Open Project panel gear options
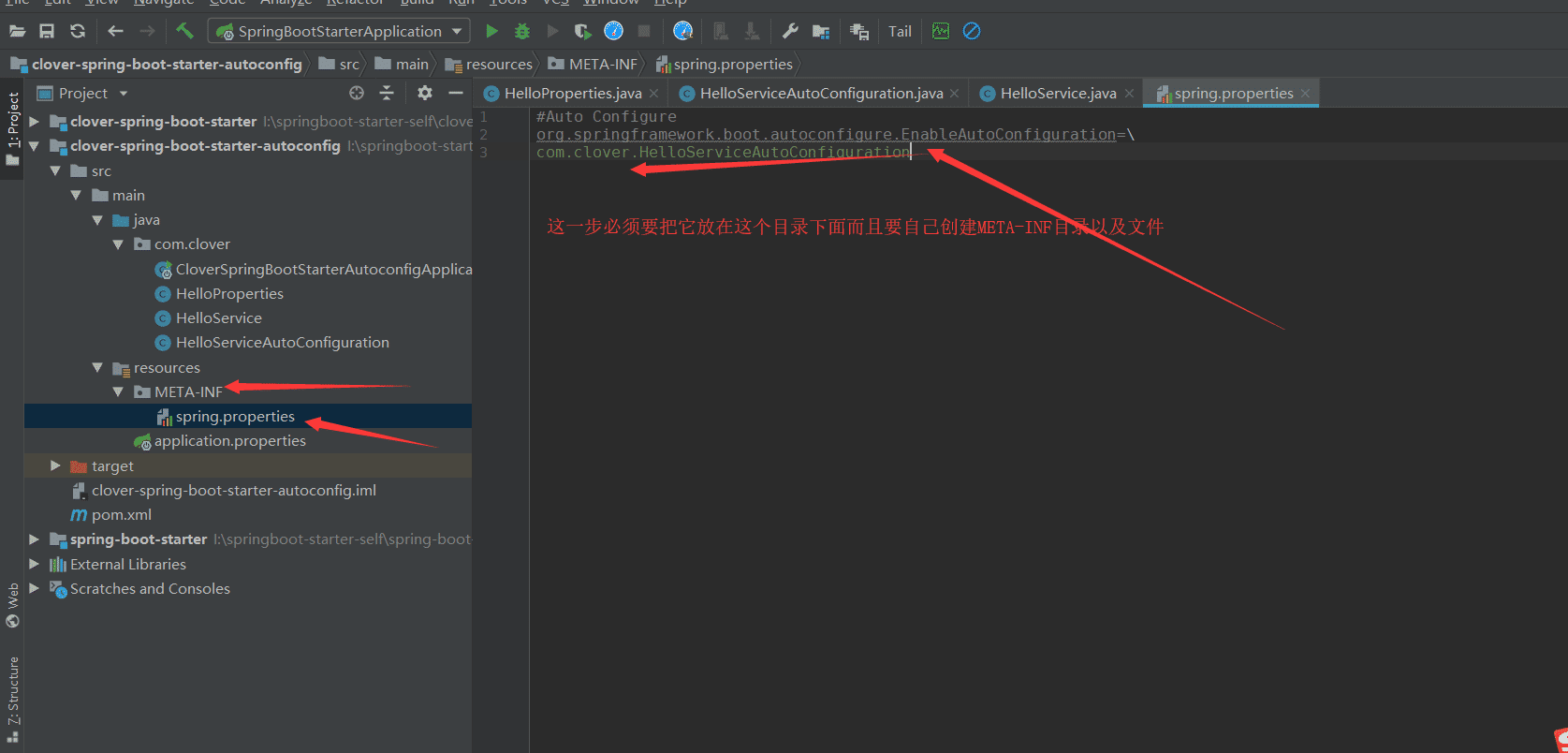The width and height of the screenshot is (1568, 753). tap(425, 93)
